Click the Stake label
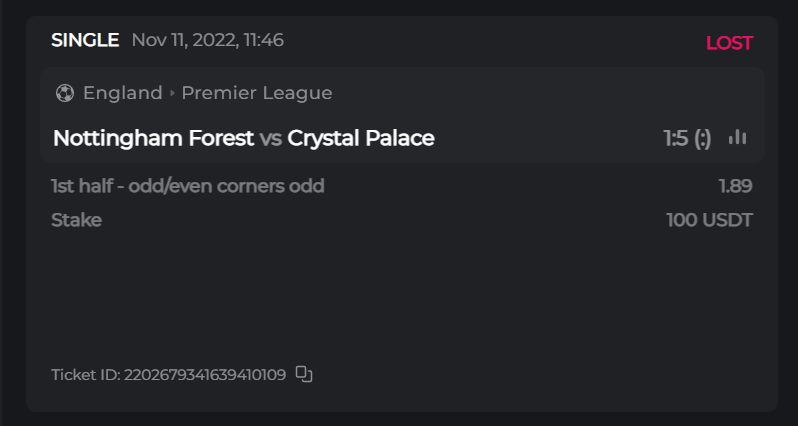Image resolution: width=798 pixels, height=426 pixels. point(76,220)
